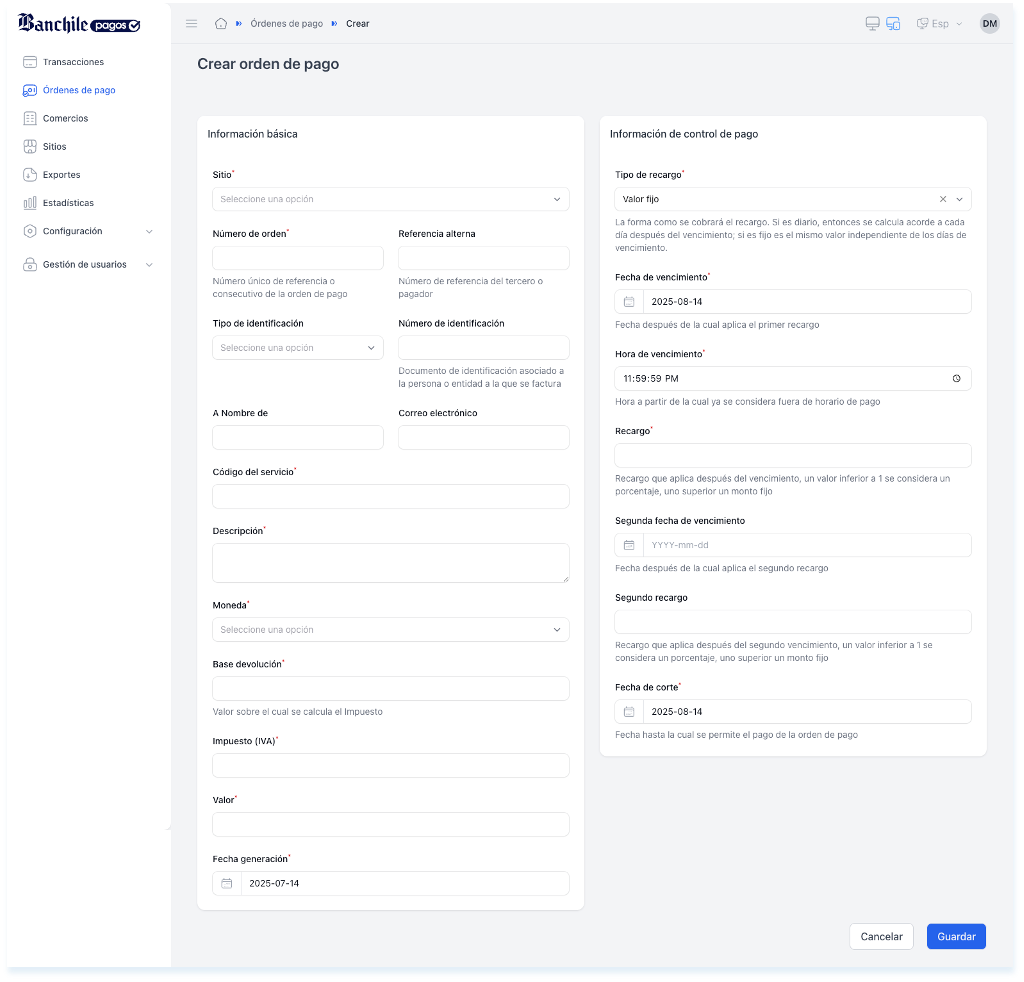Focus the Impuesto (IVA) field
The width and height of the screenshot is (1024, 982).
pos(391,765)
